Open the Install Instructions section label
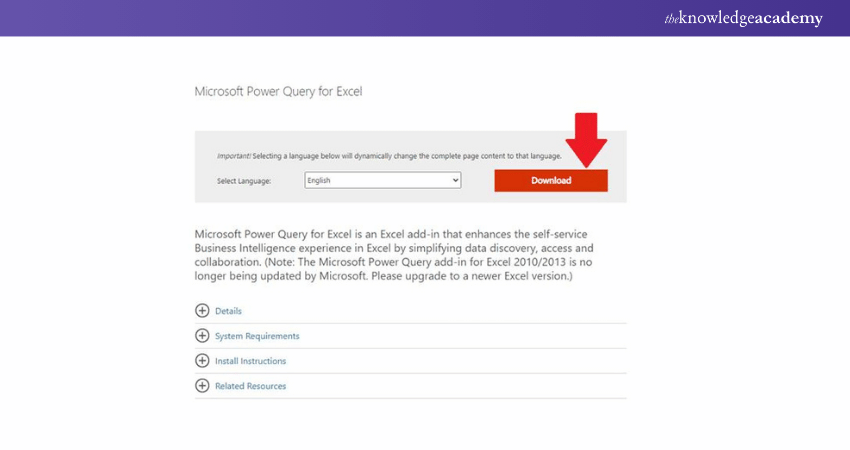Screen dimensions: 850x450 (250, 361)
